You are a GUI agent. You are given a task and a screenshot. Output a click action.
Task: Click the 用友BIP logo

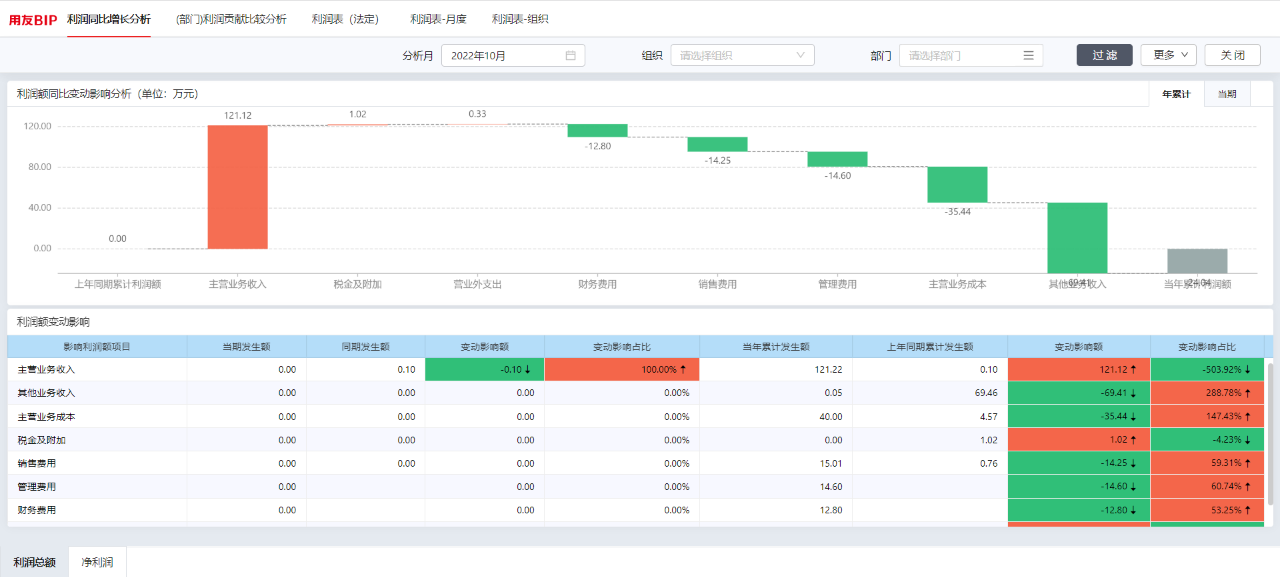click(x=33, y=20)
